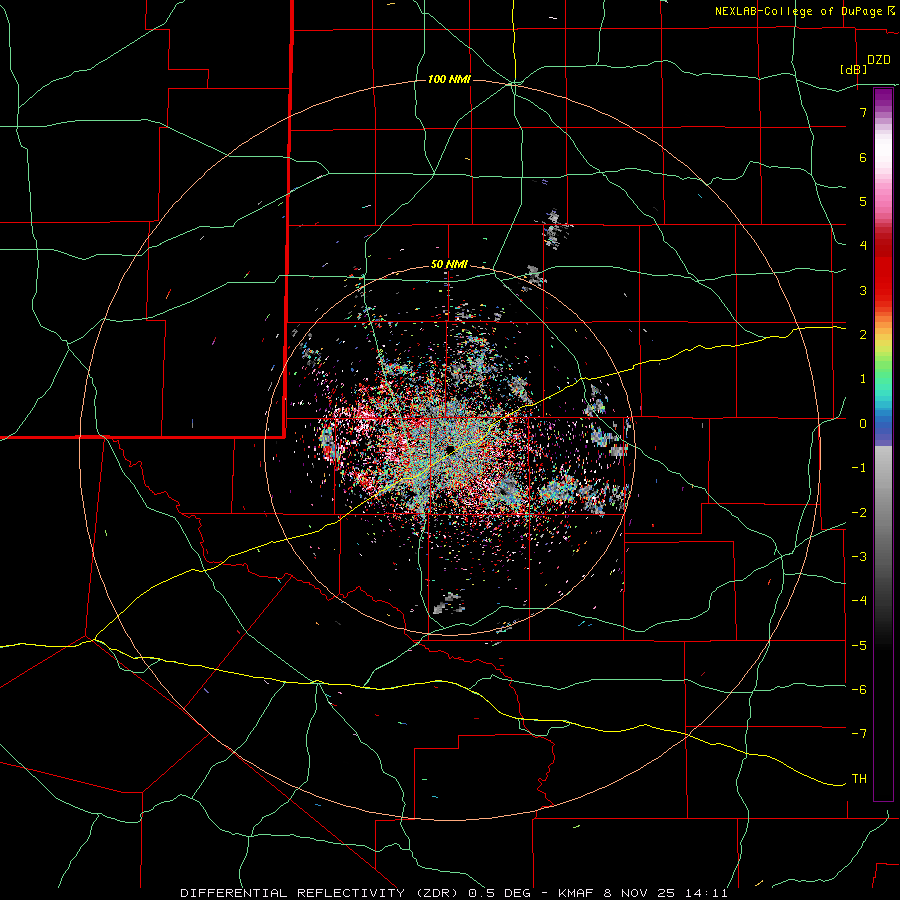Click the 3 value on color scale
Viewport: 900px width, 900px height.
(x=863, y=290)
